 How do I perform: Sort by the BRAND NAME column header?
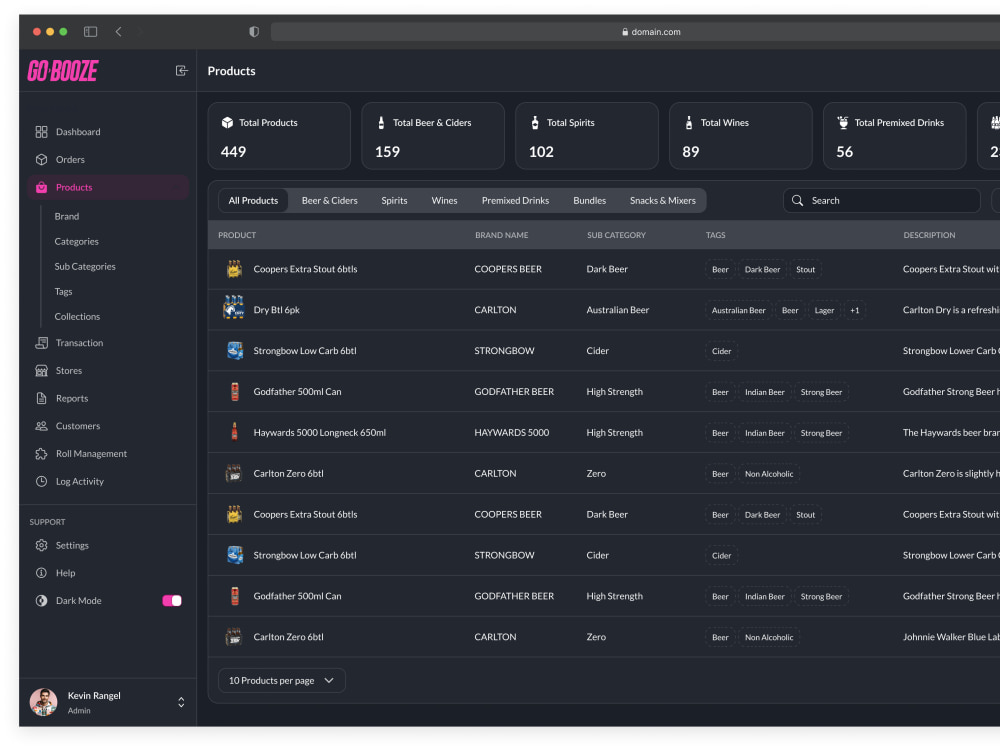(501, 235)
